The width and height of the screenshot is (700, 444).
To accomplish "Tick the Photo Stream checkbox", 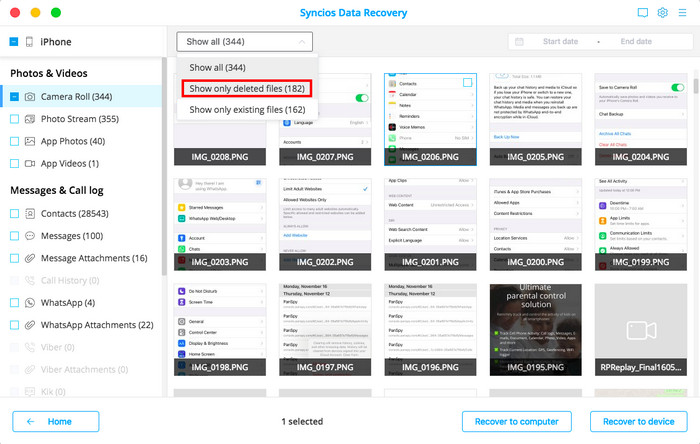I will tap(14, 119).
